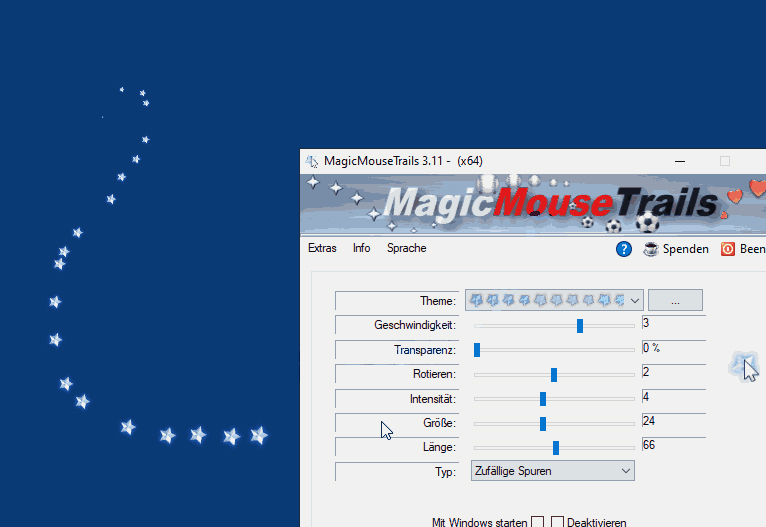
Task: Click the Länge slider handle
Action: coord(556,447)
